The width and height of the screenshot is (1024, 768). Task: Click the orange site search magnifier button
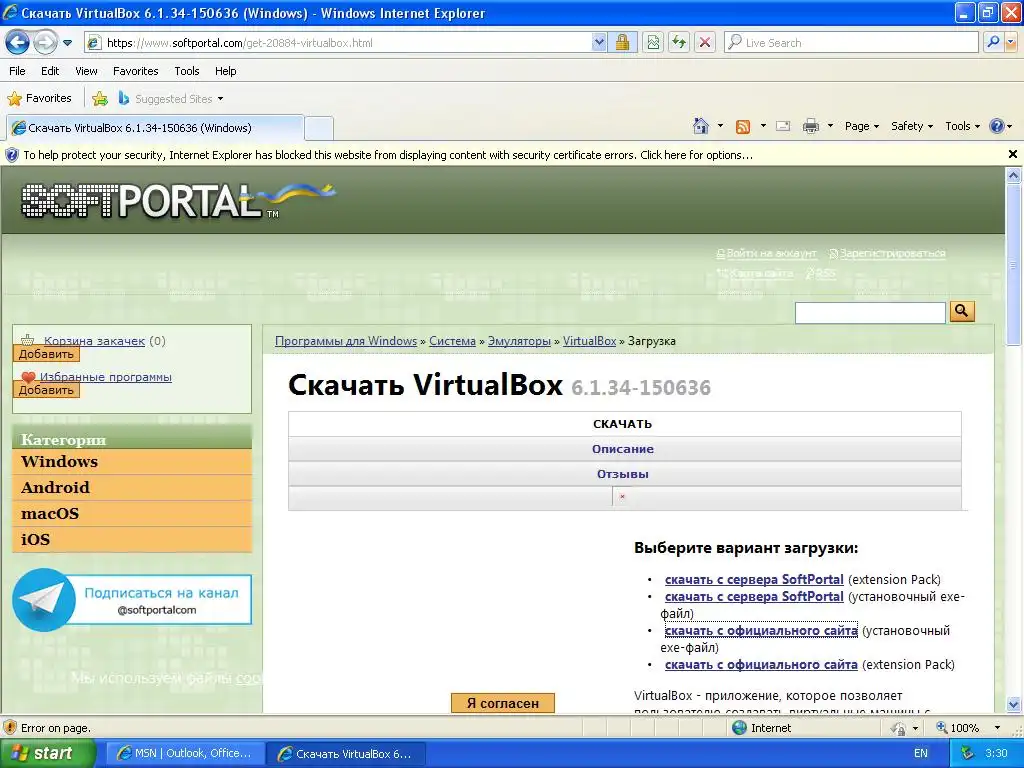tap(962, 312)
